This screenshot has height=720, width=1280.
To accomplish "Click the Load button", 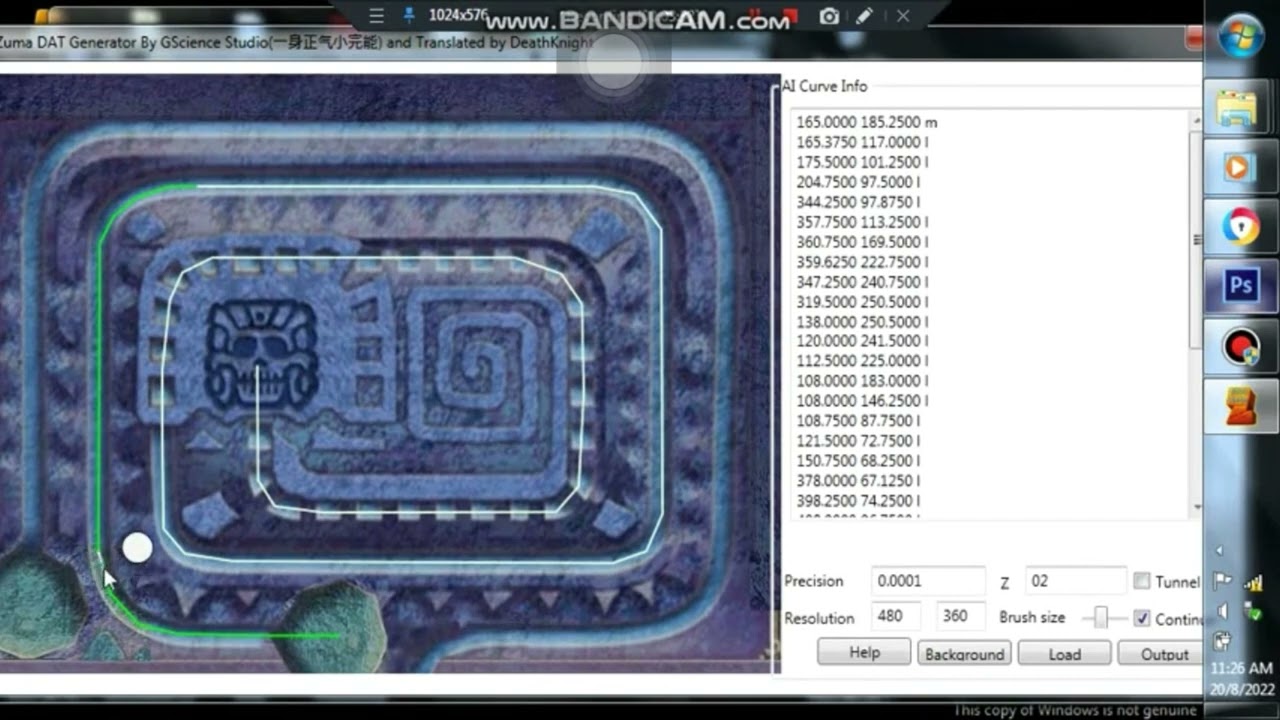I will (1064, 654).
